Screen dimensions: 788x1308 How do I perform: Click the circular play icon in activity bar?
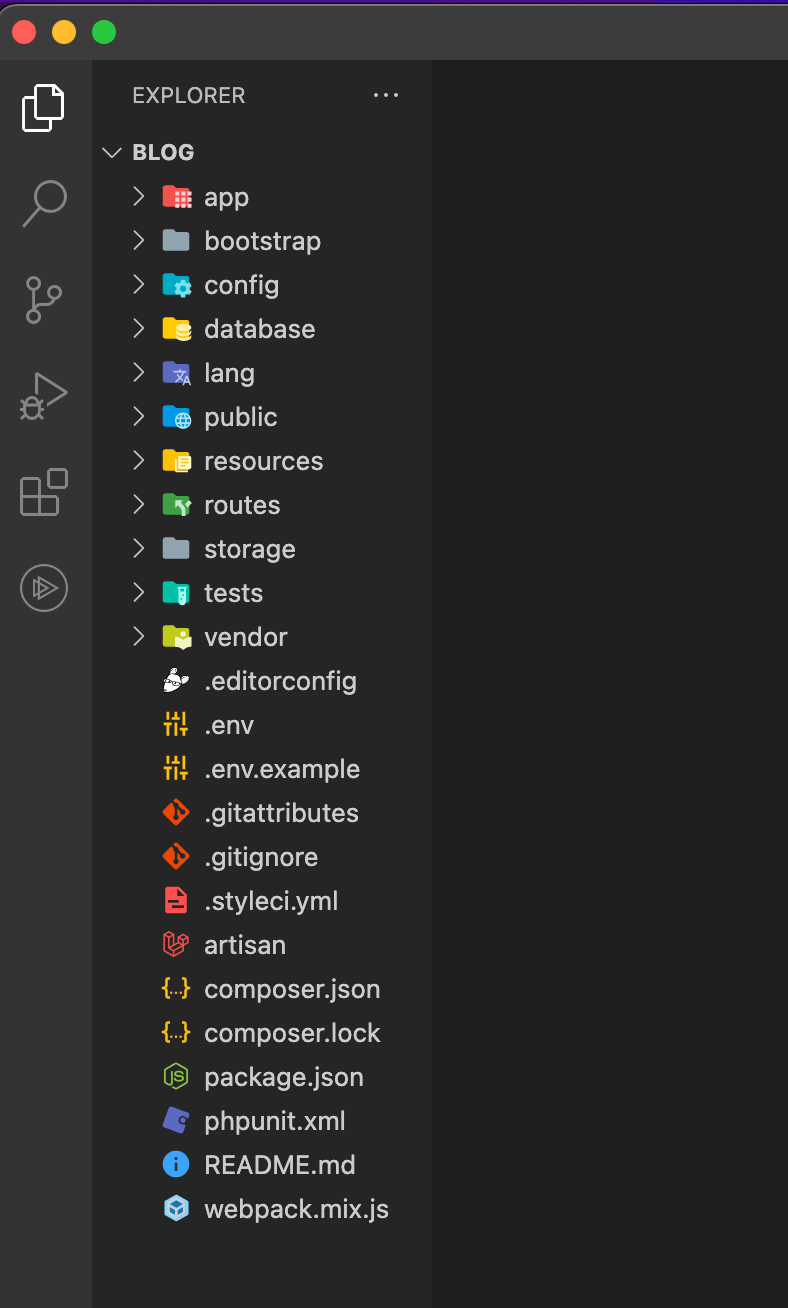[44, 588]
